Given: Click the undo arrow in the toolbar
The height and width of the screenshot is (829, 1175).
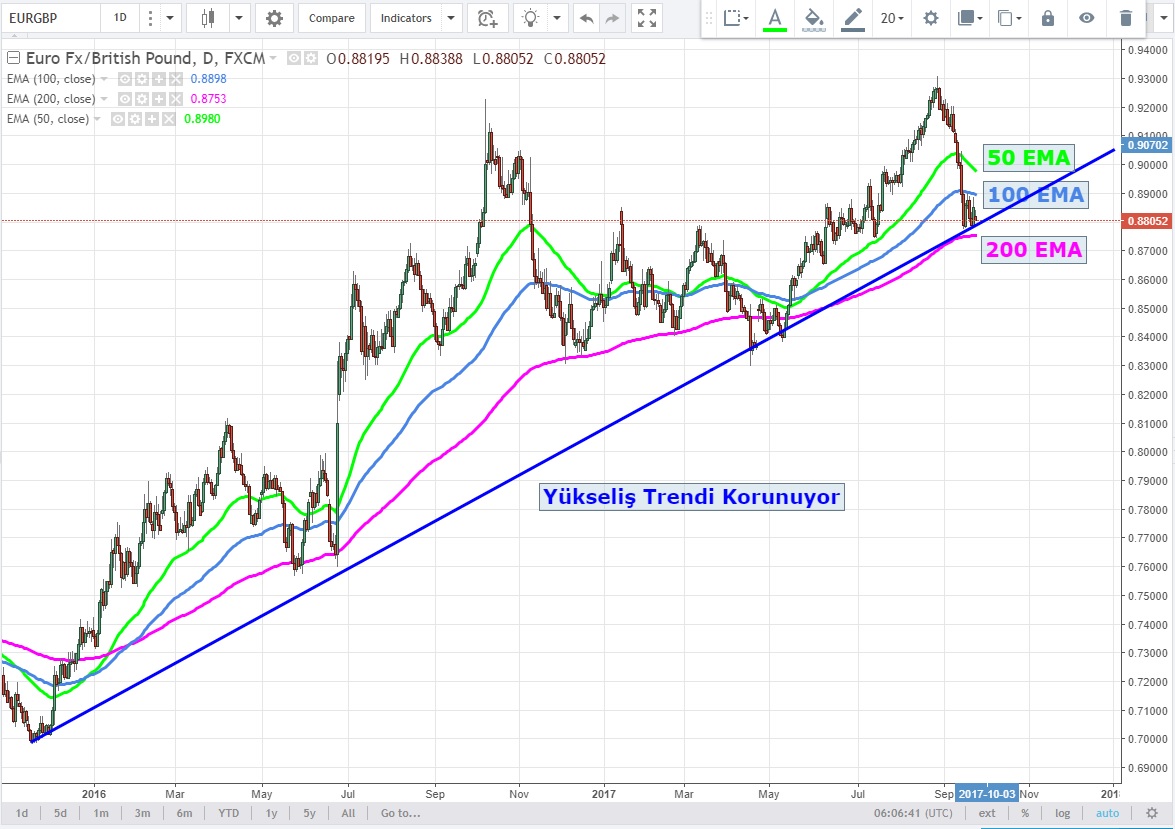Looking at the screenshot, I should [586, 18].
